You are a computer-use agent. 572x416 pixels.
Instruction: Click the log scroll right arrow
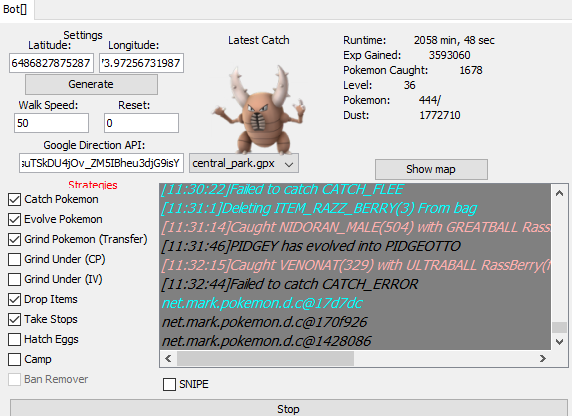543,358
